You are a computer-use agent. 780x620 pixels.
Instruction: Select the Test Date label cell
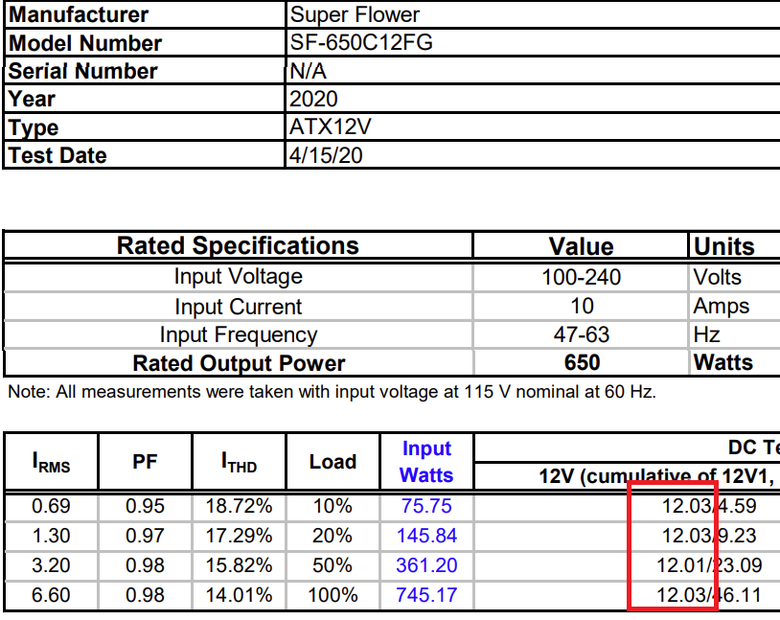pos(145,155)
